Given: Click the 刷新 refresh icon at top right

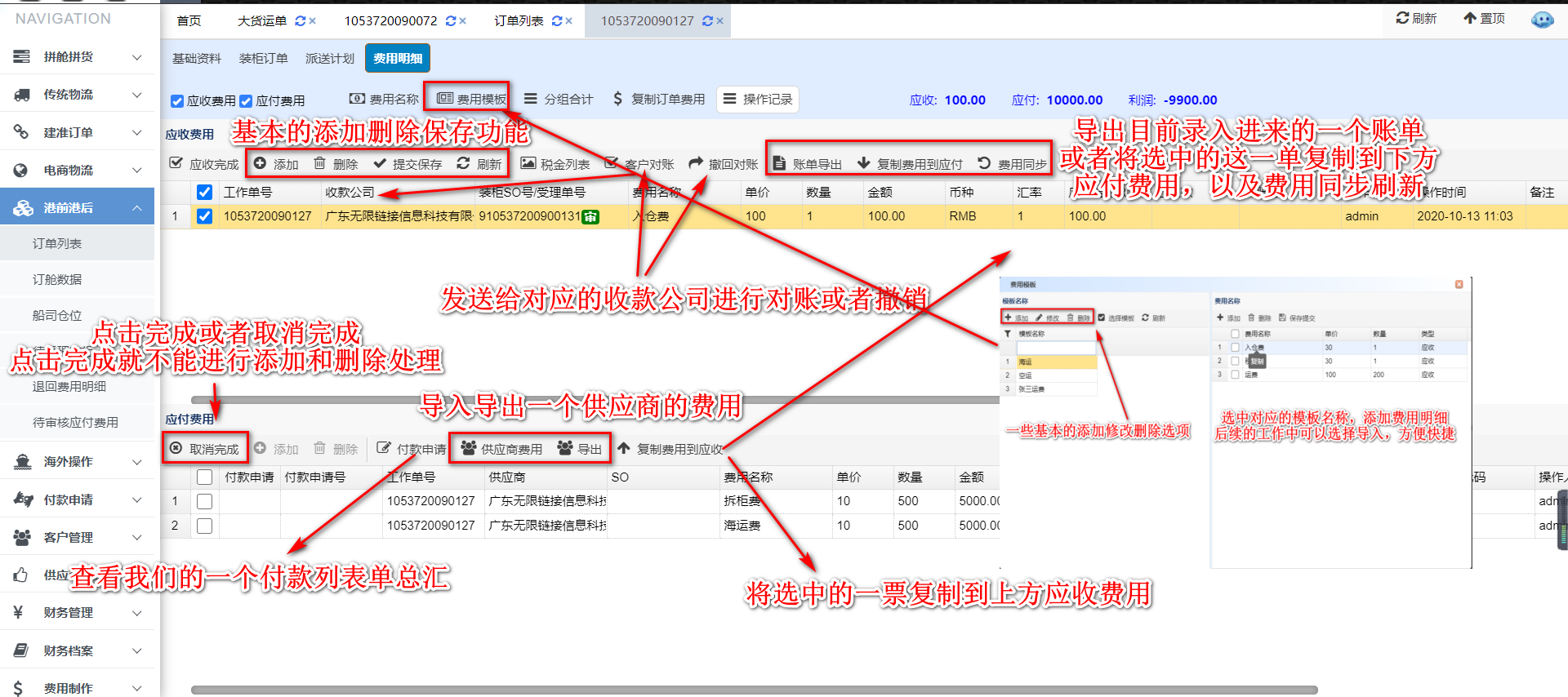Looking at the screenshot, I should (1401, 18).
